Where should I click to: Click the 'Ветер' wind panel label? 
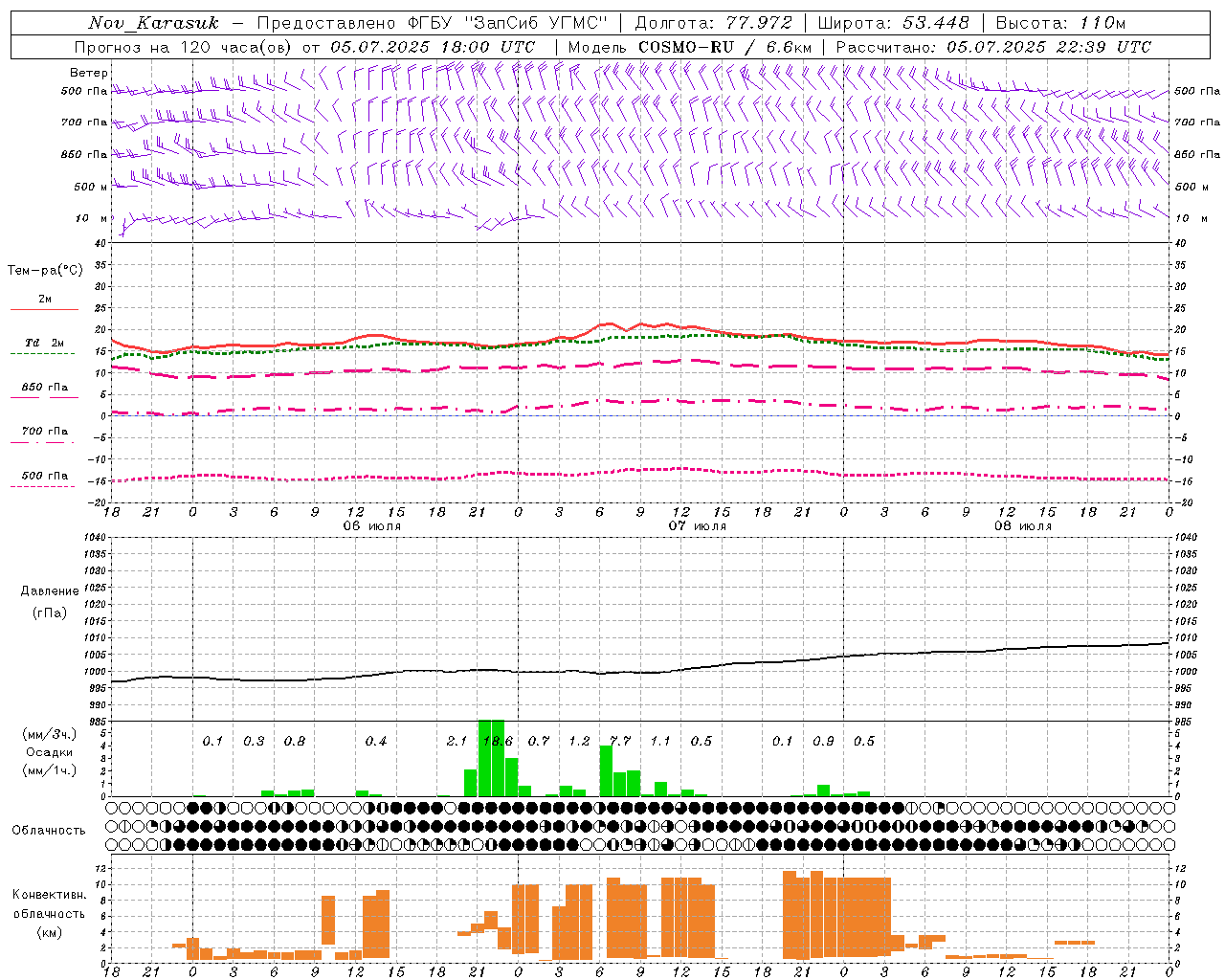tap(89, 73)
